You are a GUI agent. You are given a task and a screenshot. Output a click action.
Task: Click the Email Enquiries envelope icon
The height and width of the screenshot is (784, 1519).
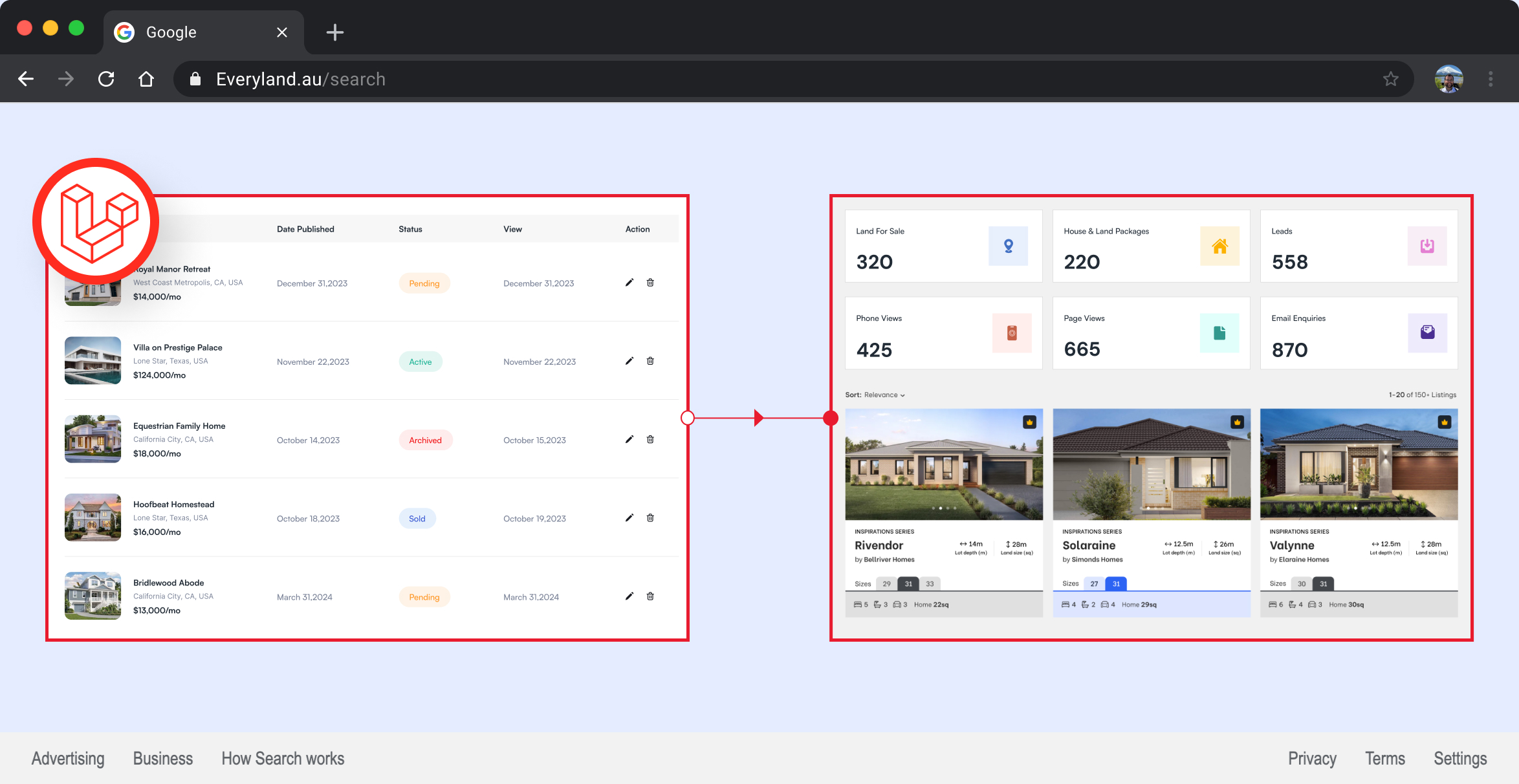tap(1427, 332)
